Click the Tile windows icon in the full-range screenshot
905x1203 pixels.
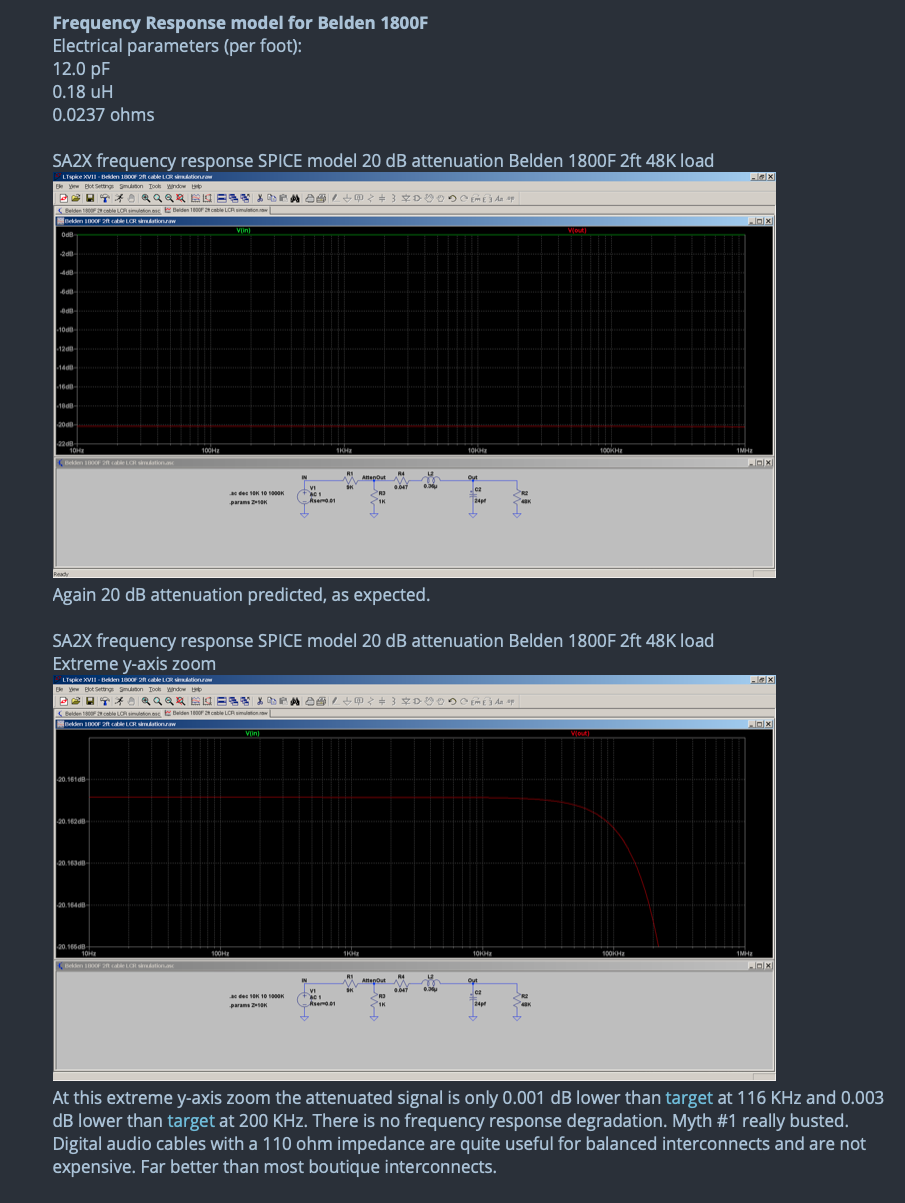(222, 198)
